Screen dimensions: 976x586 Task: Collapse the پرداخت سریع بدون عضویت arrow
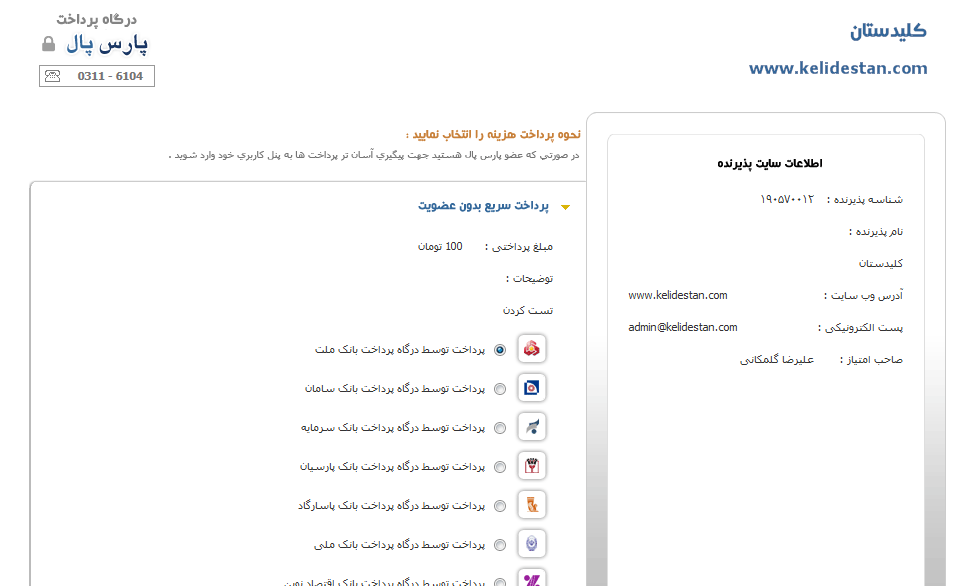click(x=565, y=207)
